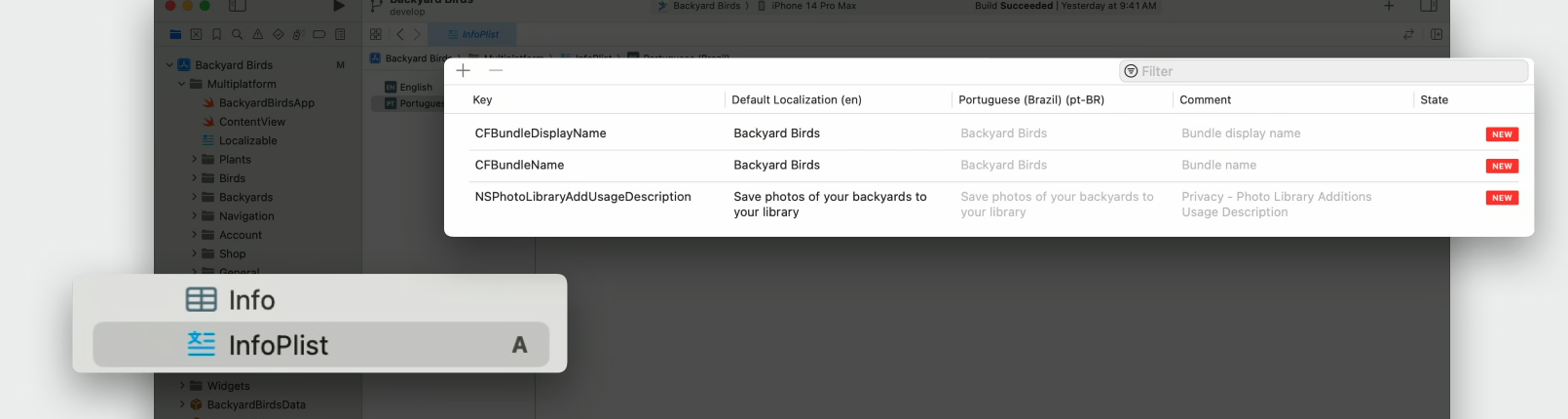Edit Portuguese translation for CFBundleDisplayName
The image size is (1568, 419).
[x=1003, y=133]
